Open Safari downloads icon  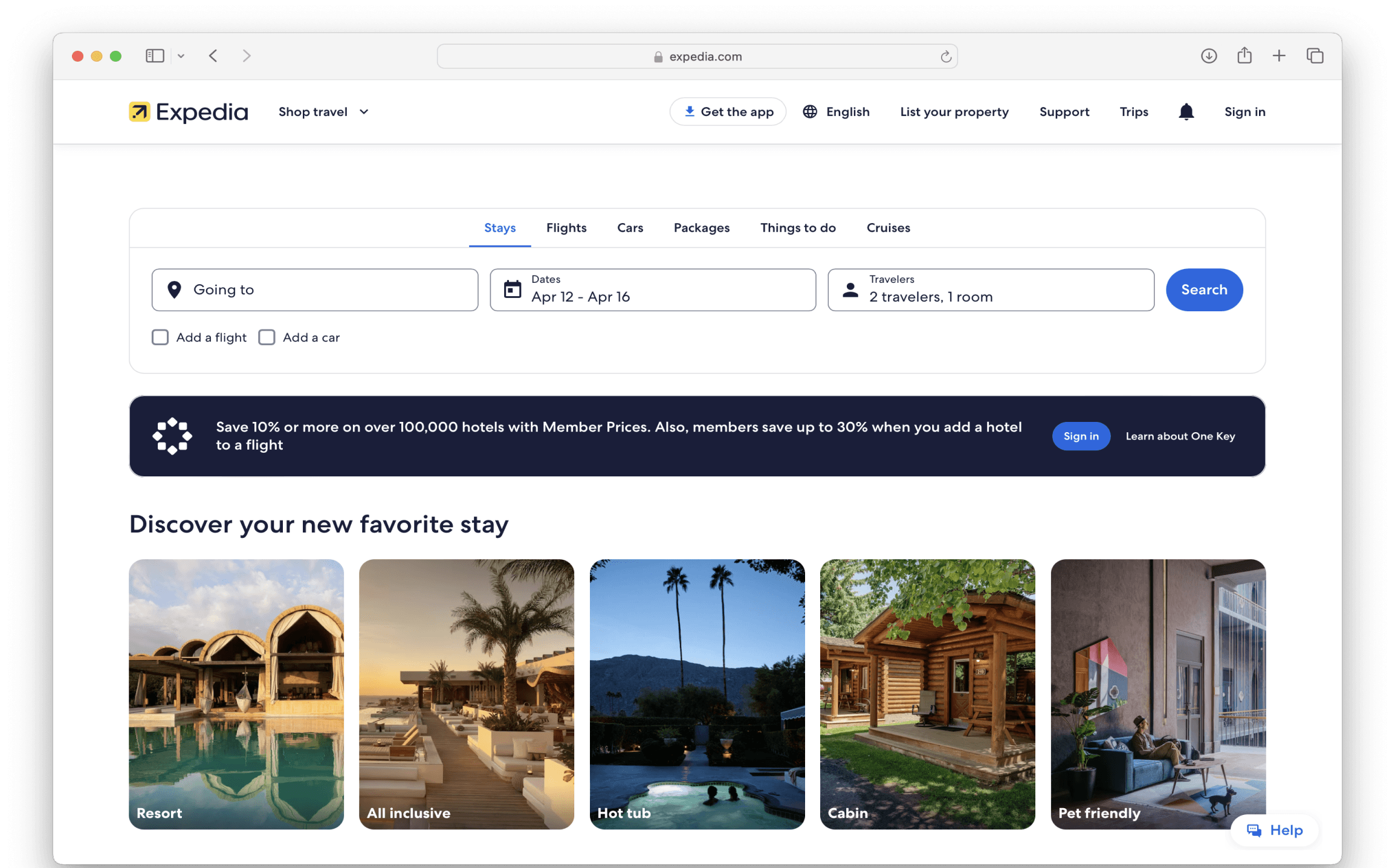(x=1208, y=56)
